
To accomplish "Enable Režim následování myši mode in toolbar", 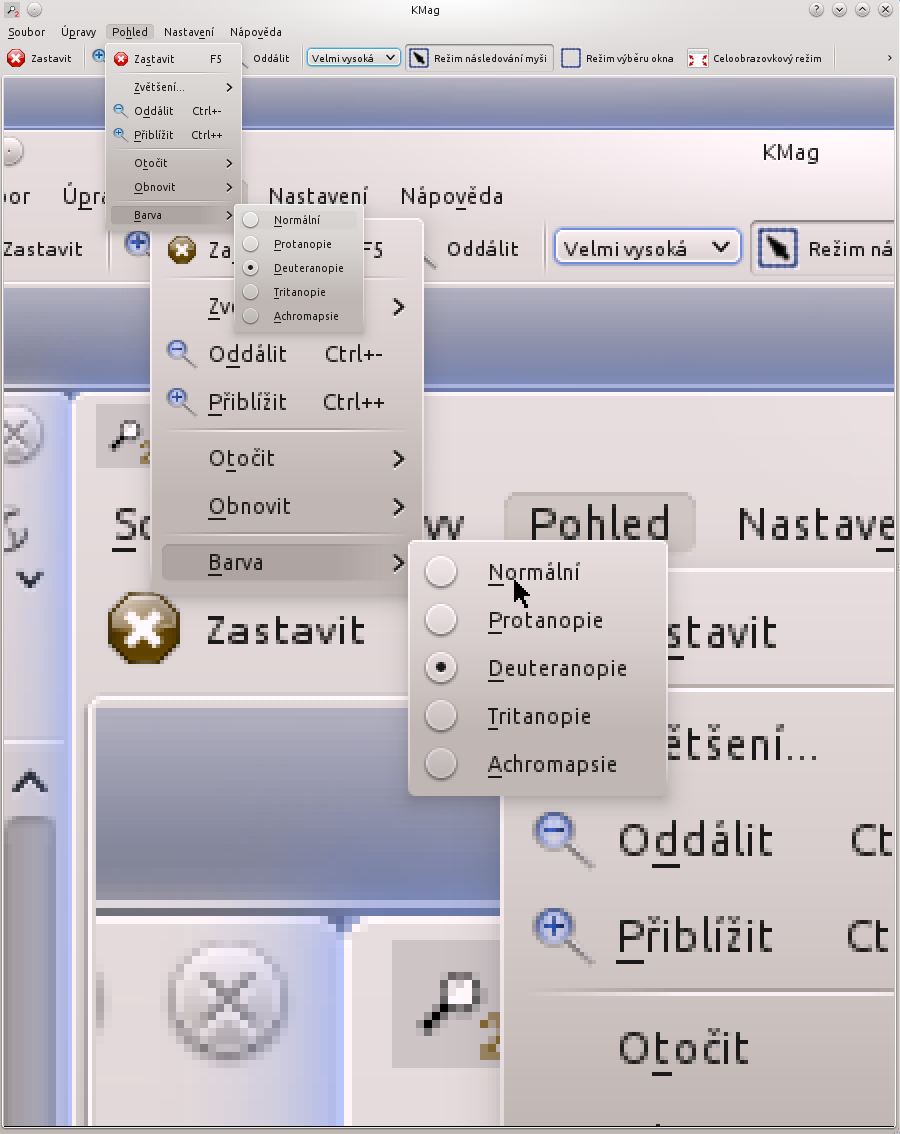I will (x=480, y=59).
